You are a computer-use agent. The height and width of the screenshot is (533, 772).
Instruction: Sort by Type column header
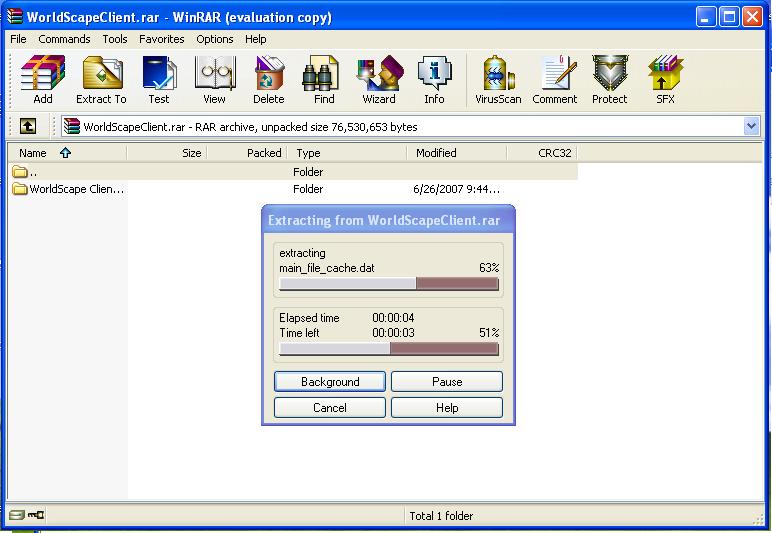point(347,153)
